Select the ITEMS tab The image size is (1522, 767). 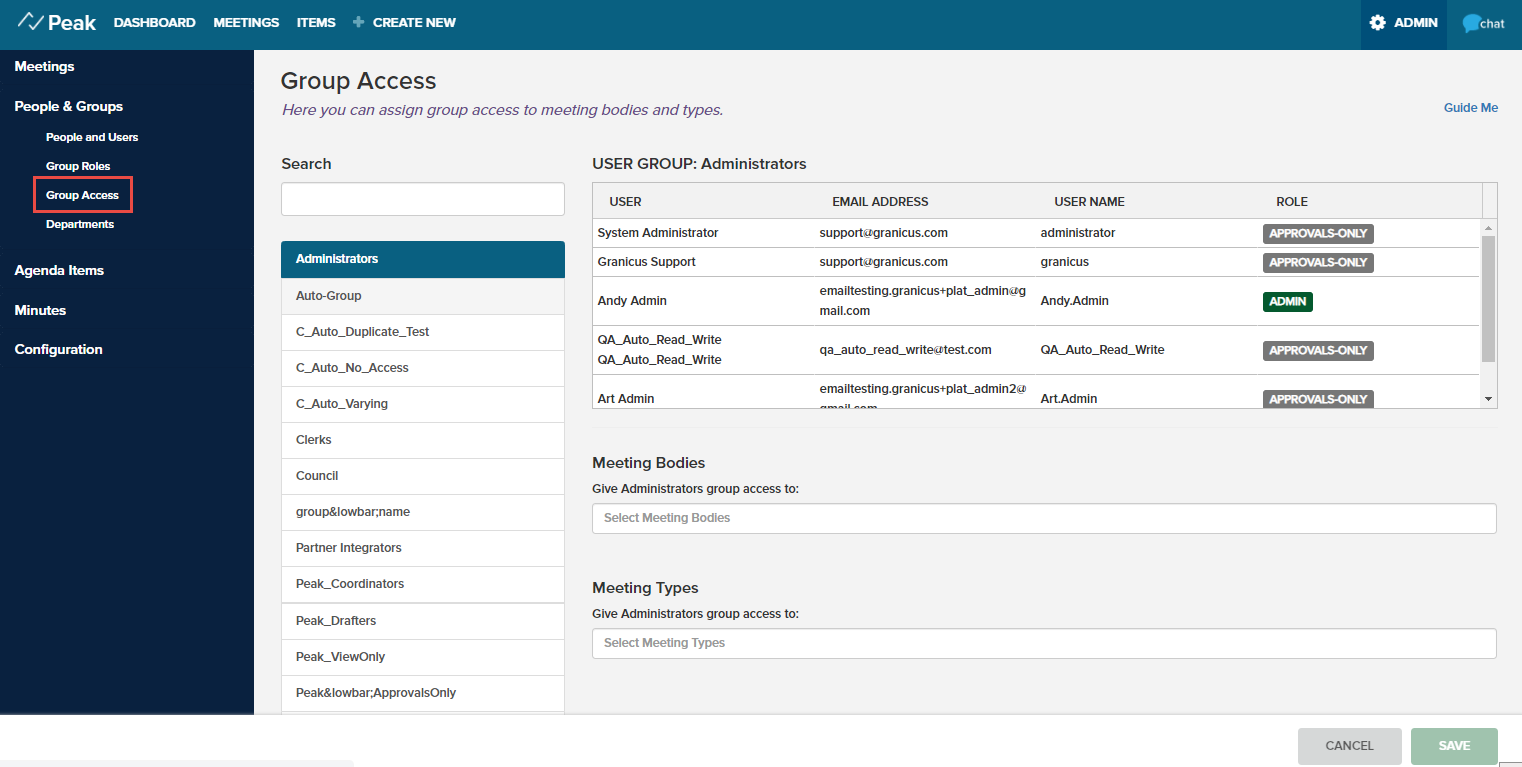point(316,22)
